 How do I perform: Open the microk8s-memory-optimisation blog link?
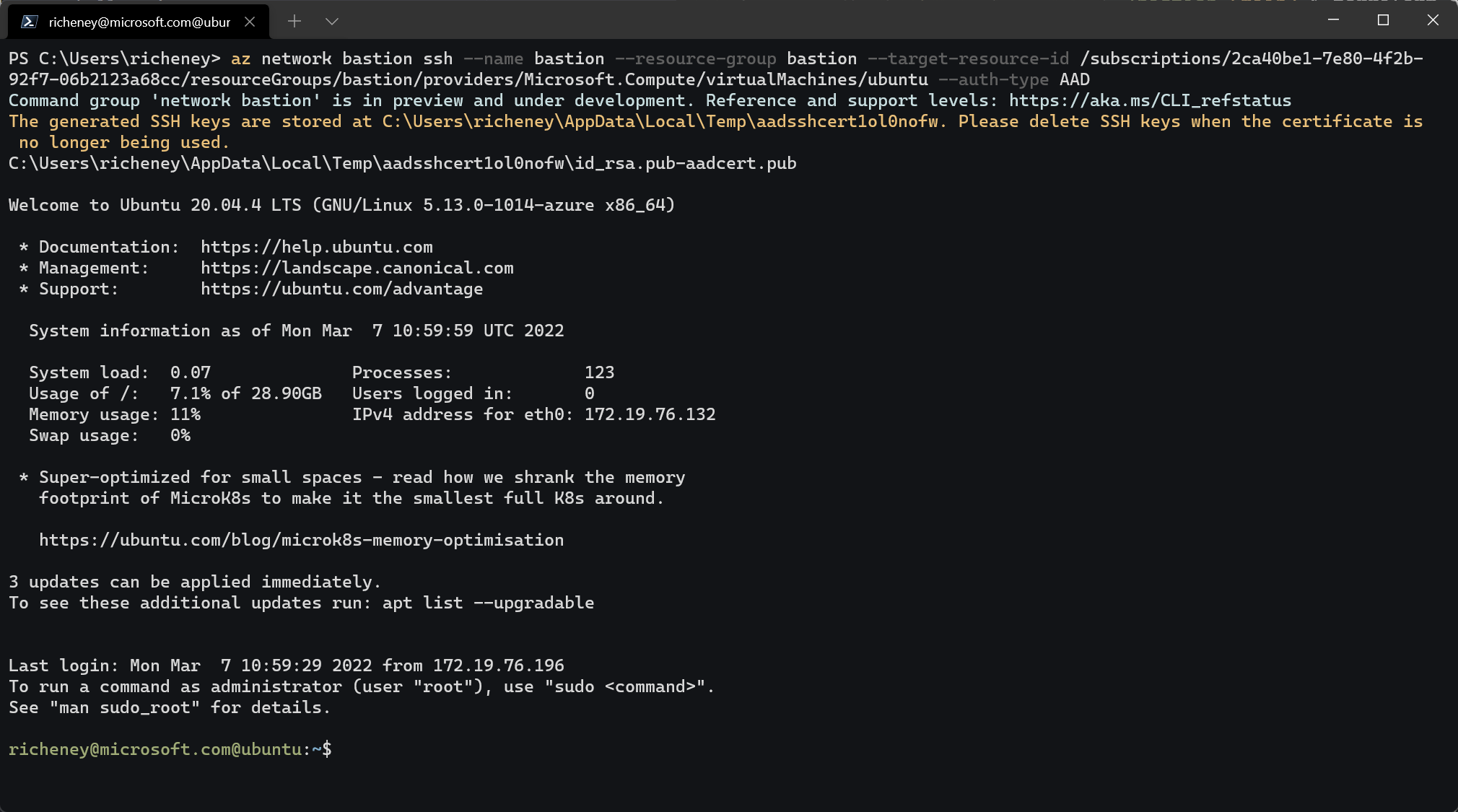(301, 540)
